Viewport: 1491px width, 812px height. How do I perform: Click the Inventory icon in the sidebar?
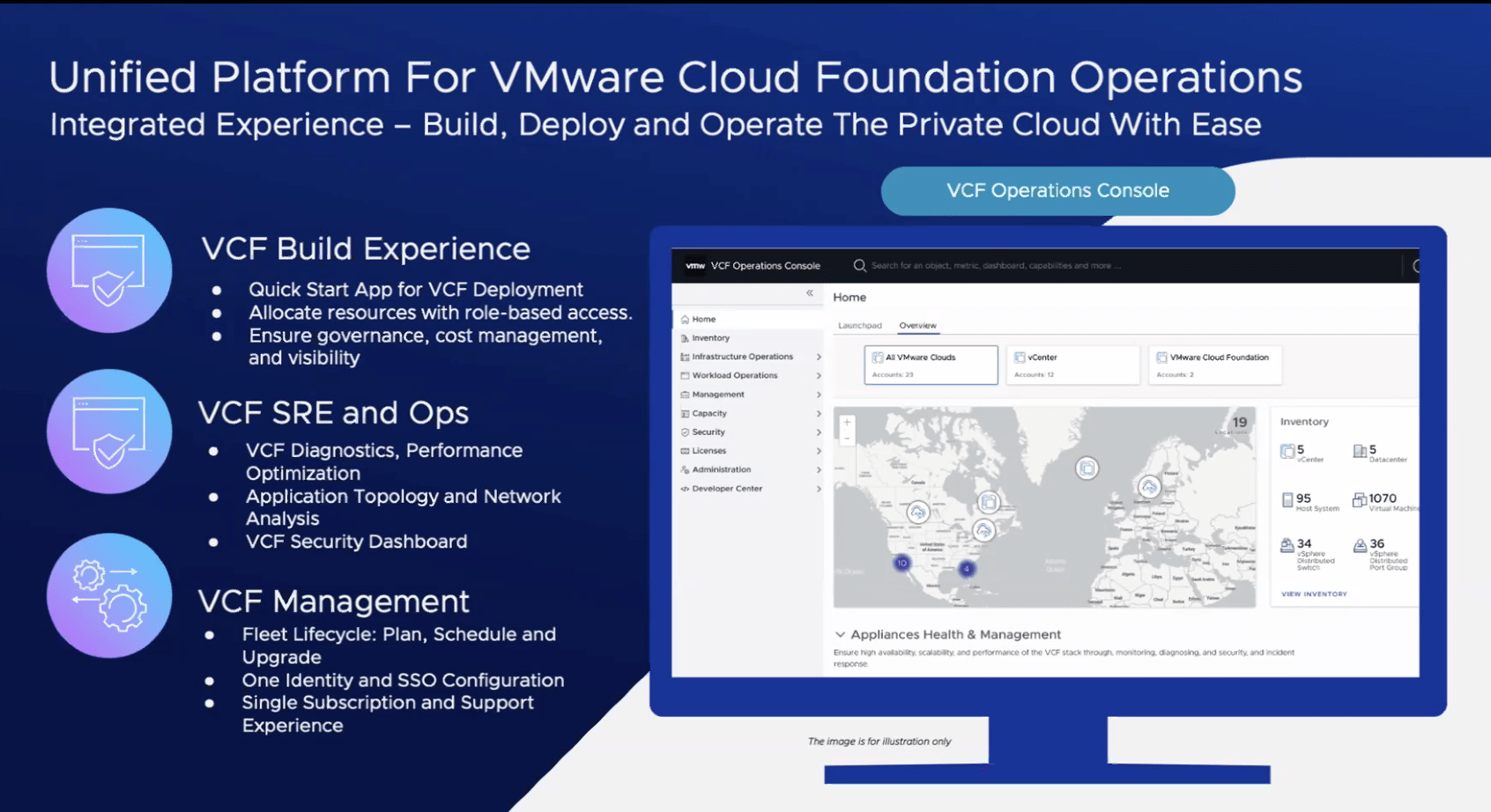685,338
